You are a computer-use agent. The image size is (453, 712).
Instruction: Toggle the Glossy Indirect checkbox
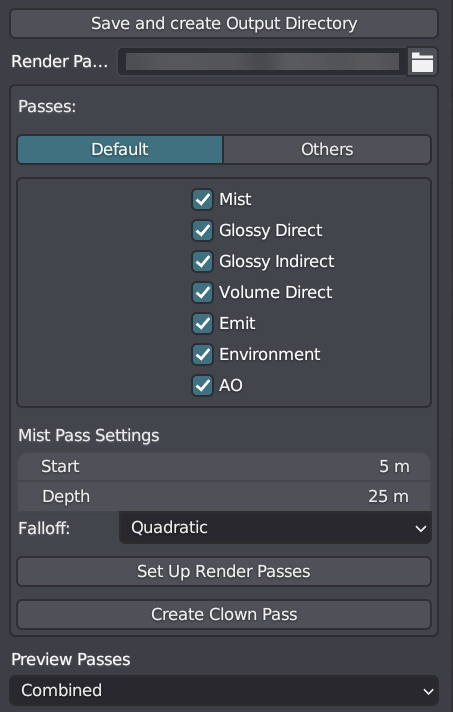point(202,262)
